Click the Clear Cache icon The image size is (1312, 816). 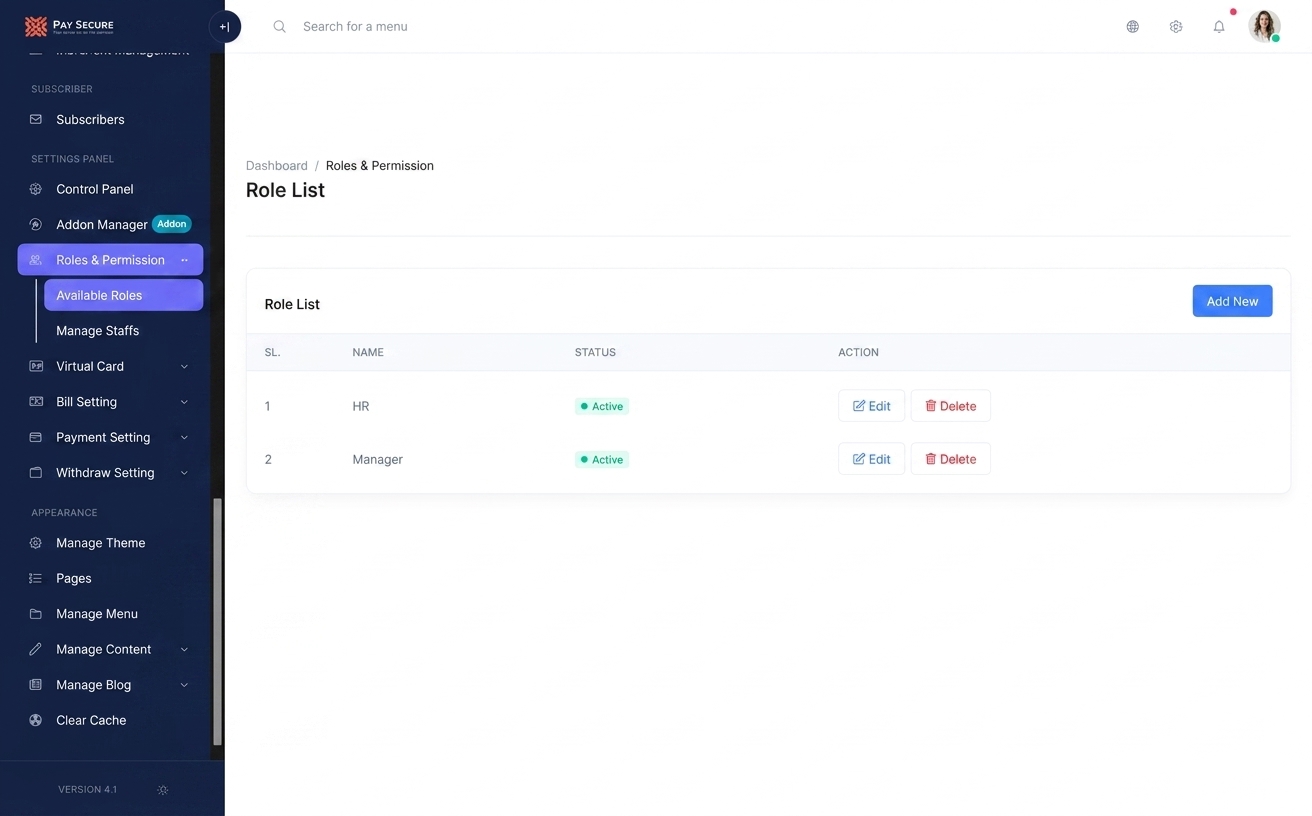[x=36, y=720]
